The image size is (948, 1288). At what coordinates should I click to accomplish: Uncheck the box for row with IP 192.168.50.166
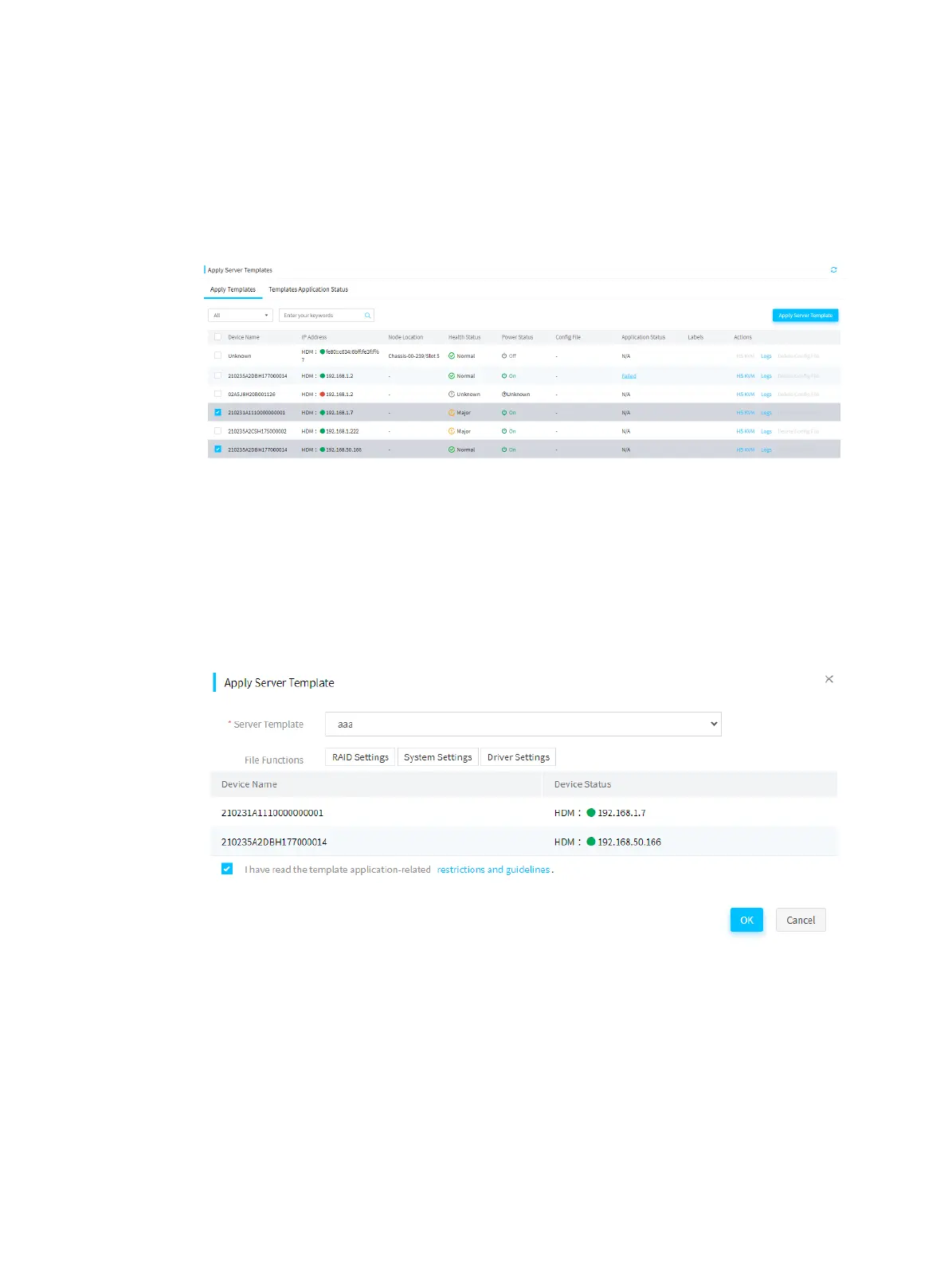coord(217,450)
